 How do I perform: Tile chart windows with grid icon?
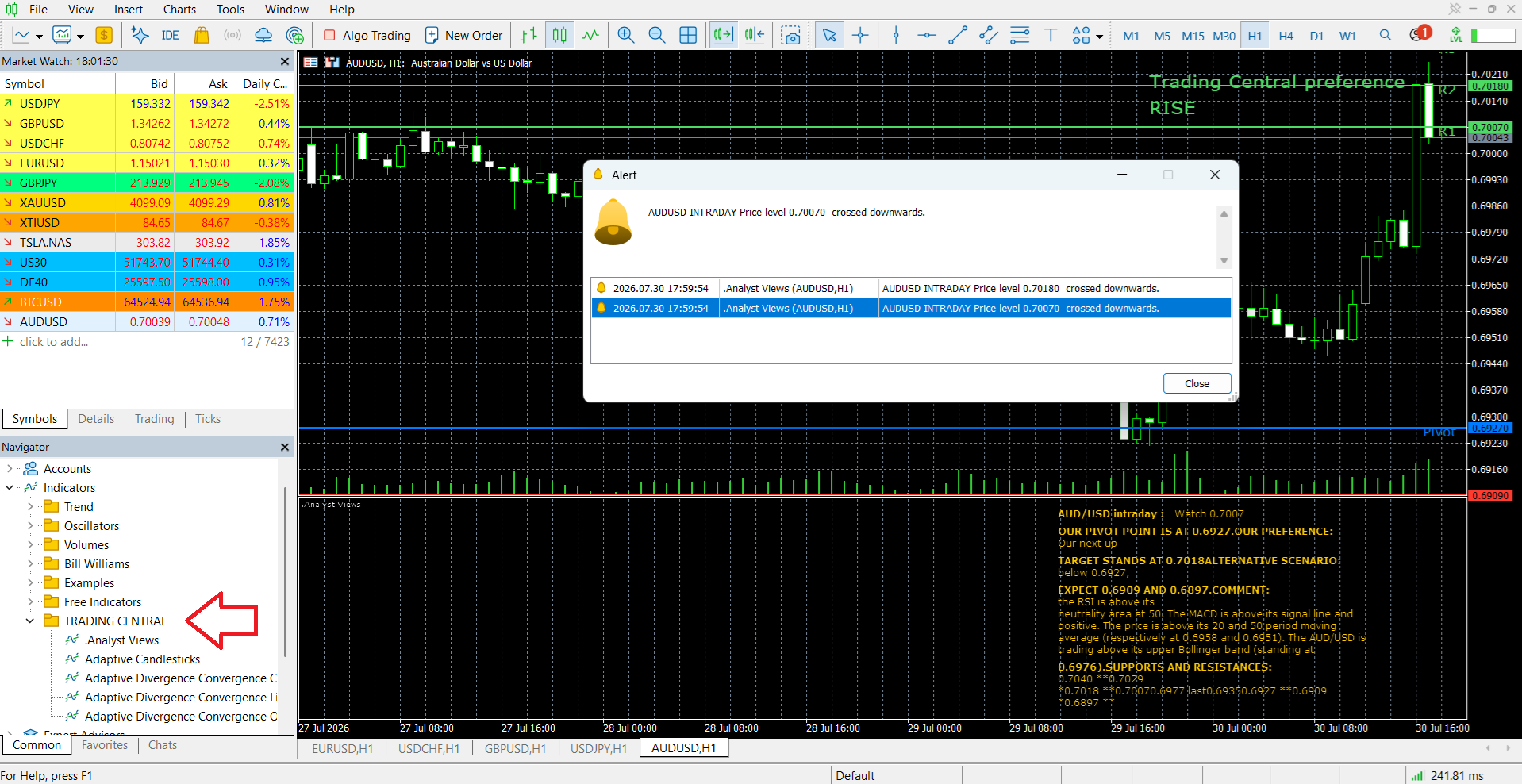coord(688,35)
